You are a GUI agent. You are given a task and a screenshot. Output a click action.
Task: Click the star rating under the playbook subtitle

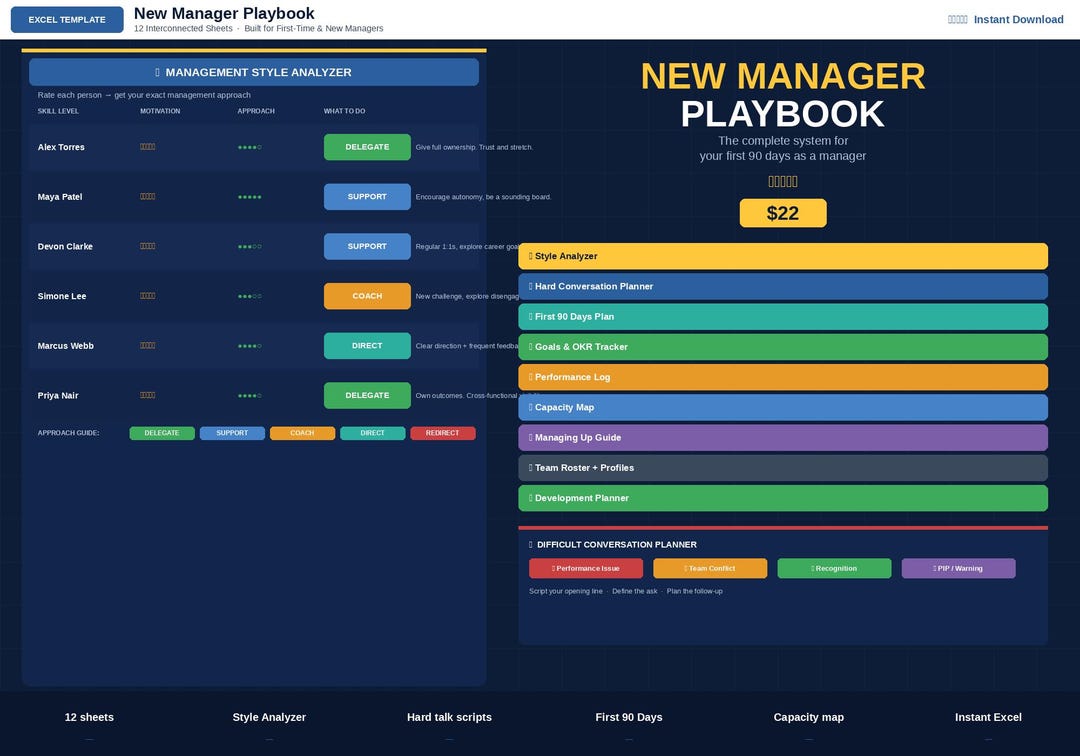[x=783, y=182]
